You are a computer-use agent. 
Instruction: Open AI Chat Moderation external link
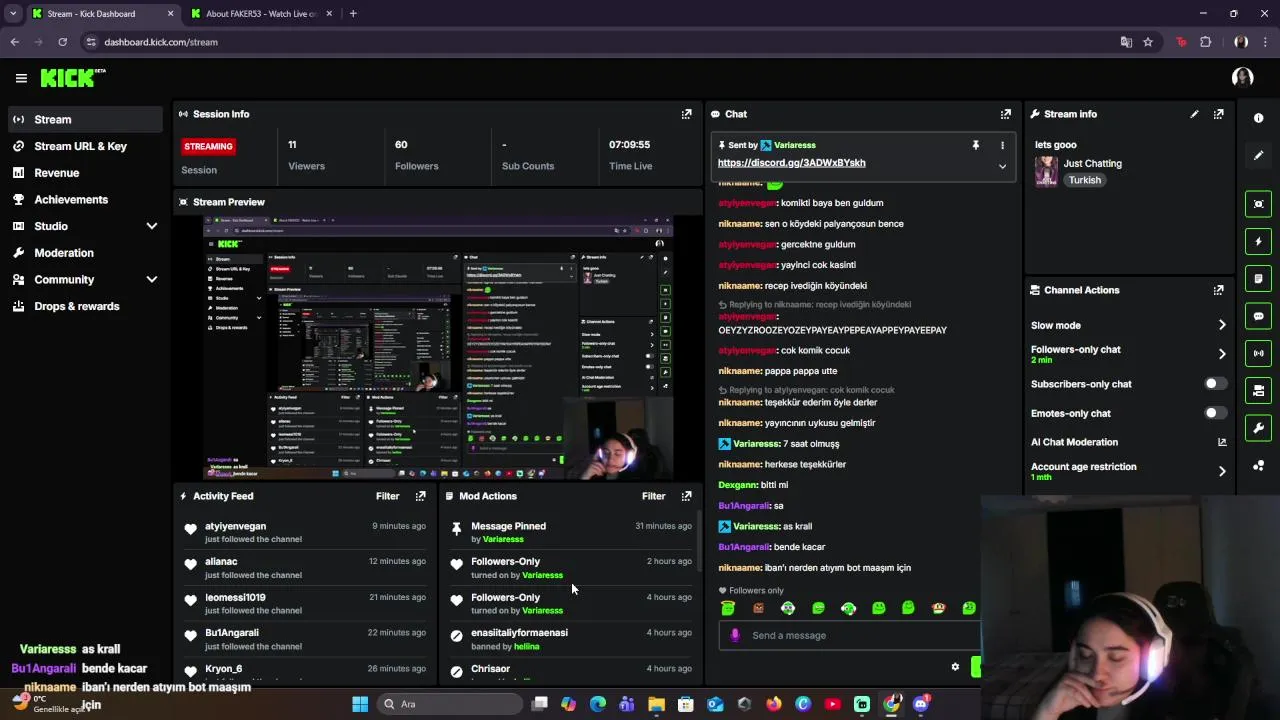tap(1222, 442)
